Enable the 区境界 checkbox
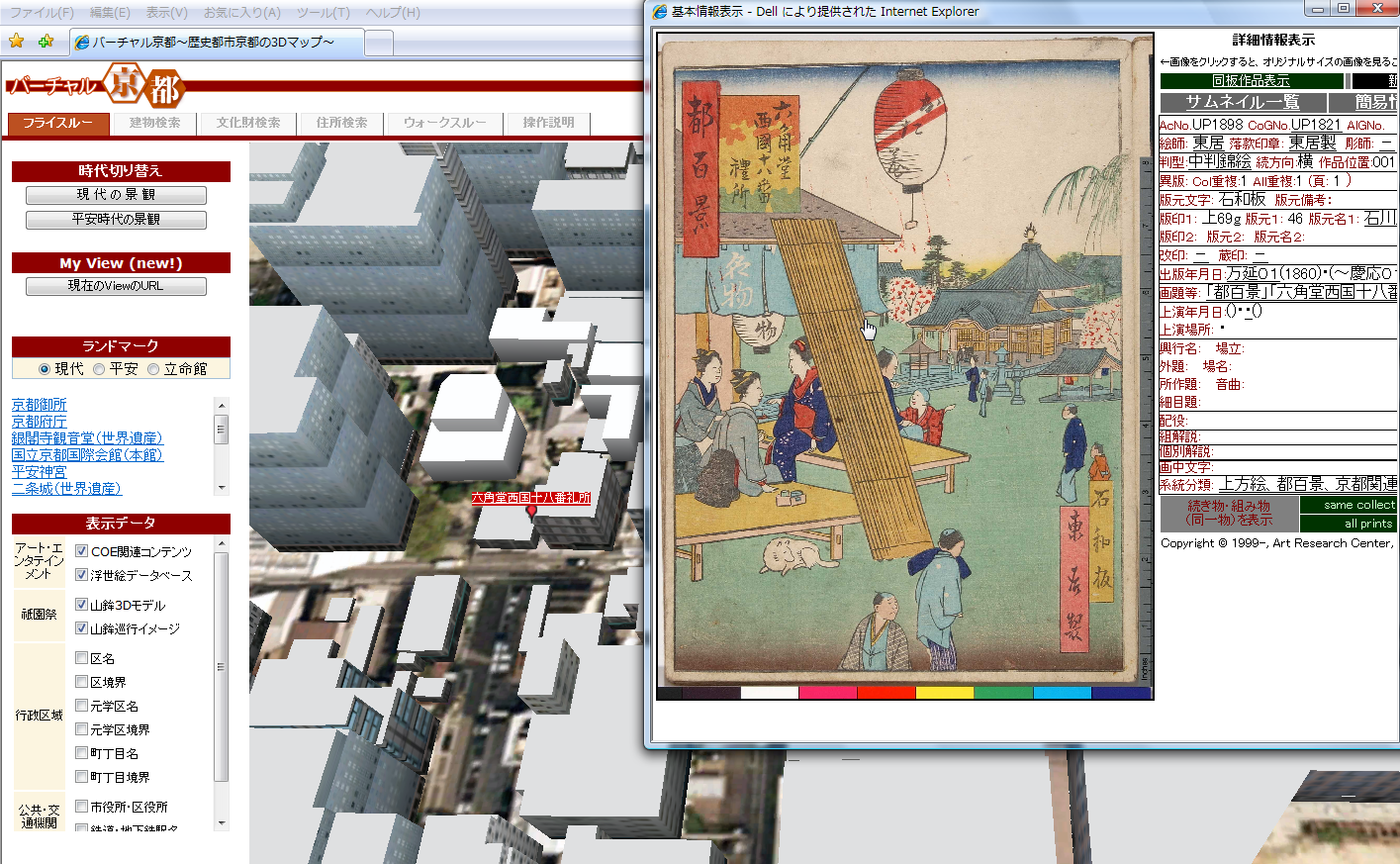 82,682
